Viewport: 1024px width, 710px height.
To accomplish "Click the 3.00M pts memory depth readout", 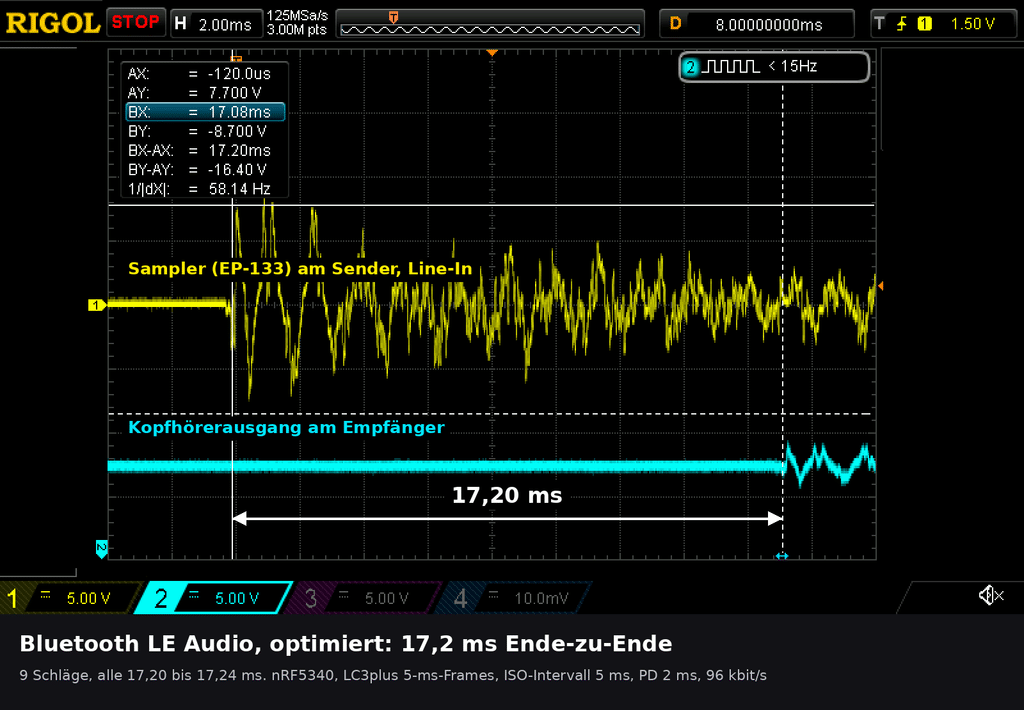I will (x=297, y=30).
